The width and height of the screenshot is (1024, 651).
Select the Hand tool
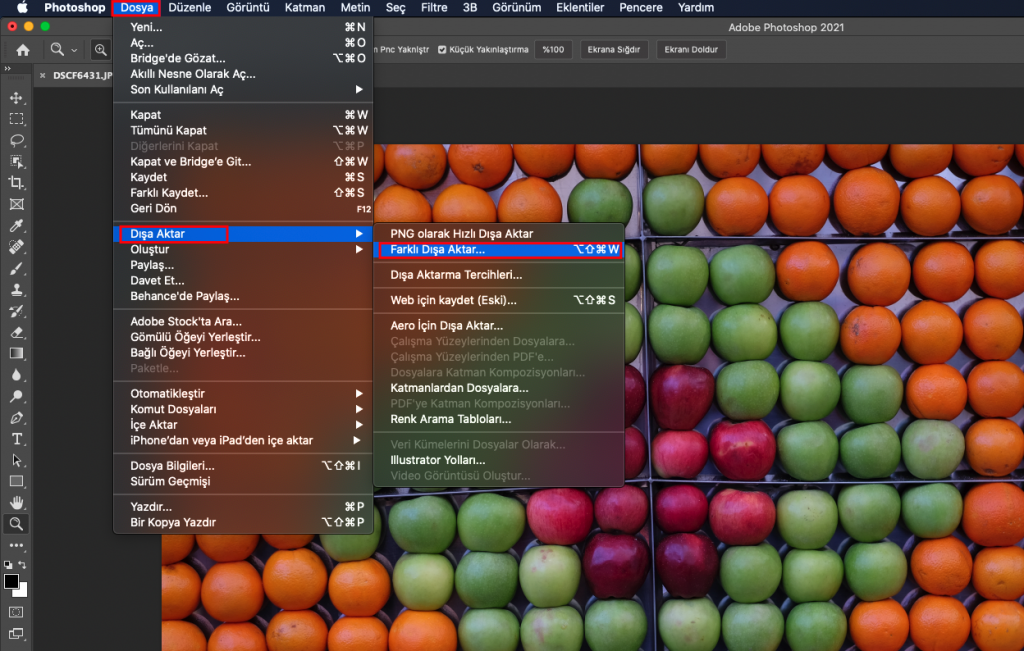(16, 502)
